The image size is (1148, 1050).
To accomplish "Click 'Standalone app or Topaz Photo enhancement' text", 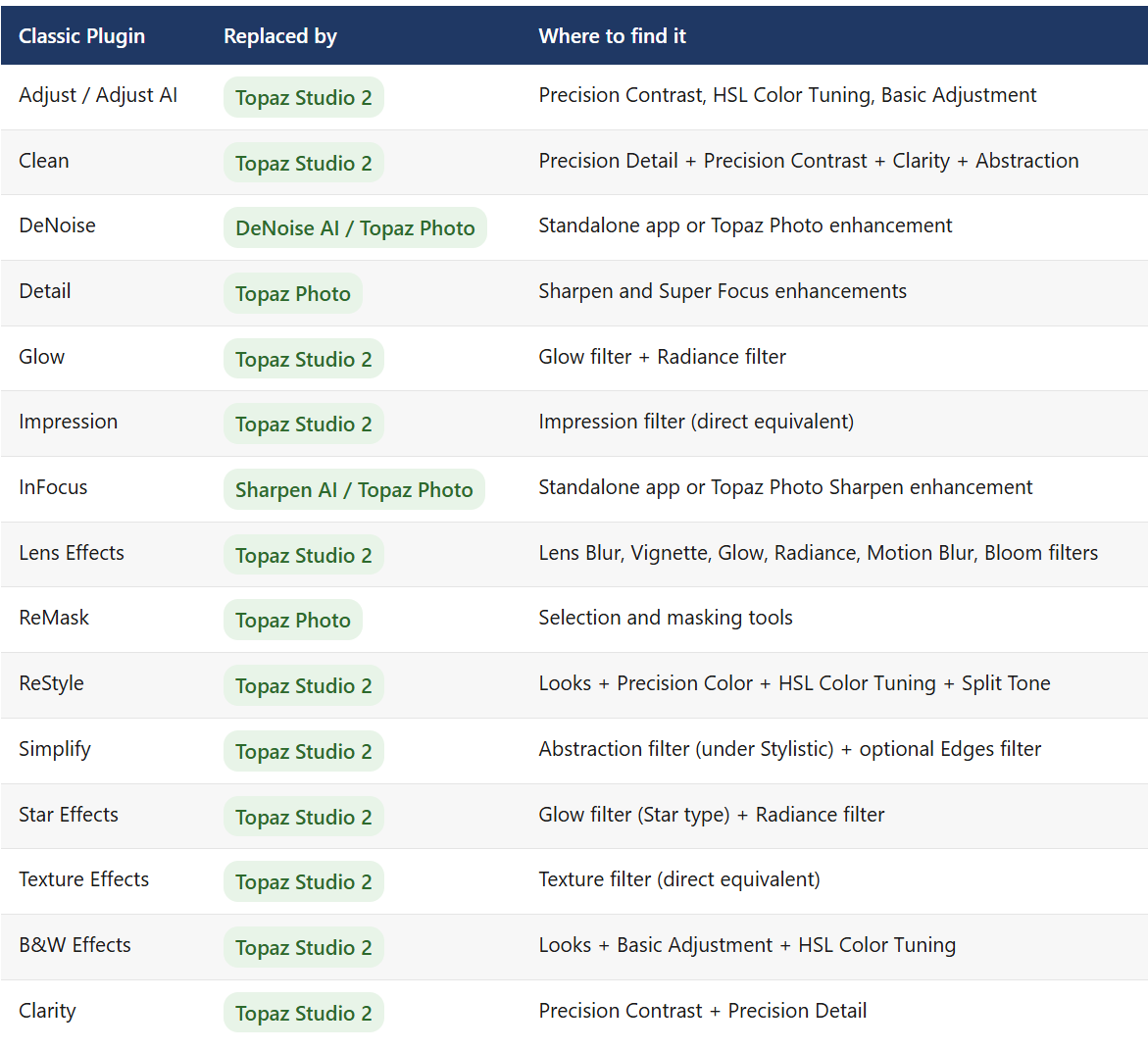I will [x=745, y=225].
